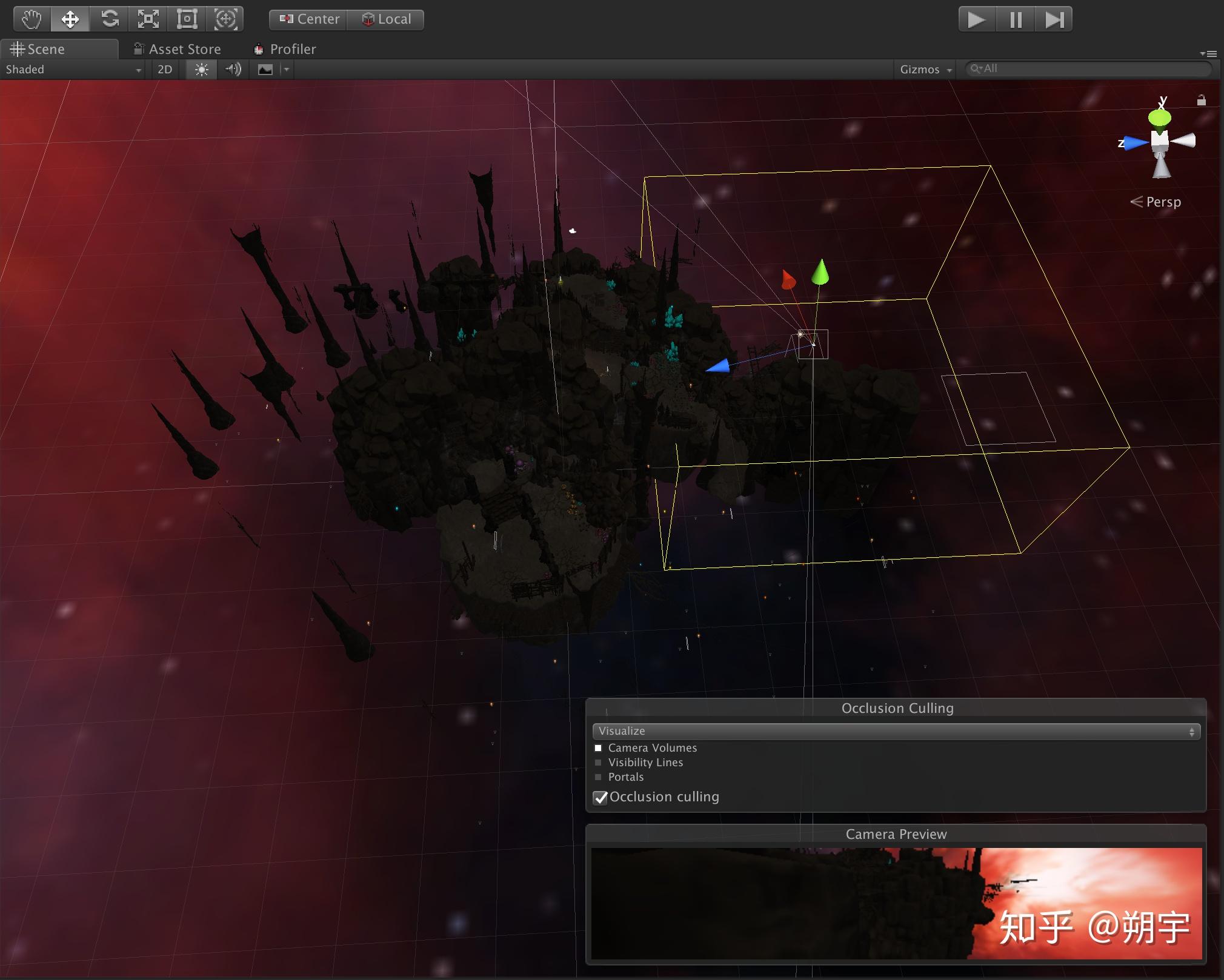This screenshot has height=980, width=1224.
Task: Uncheck the Occlusion culling checkbox
Action: [600, 798]
